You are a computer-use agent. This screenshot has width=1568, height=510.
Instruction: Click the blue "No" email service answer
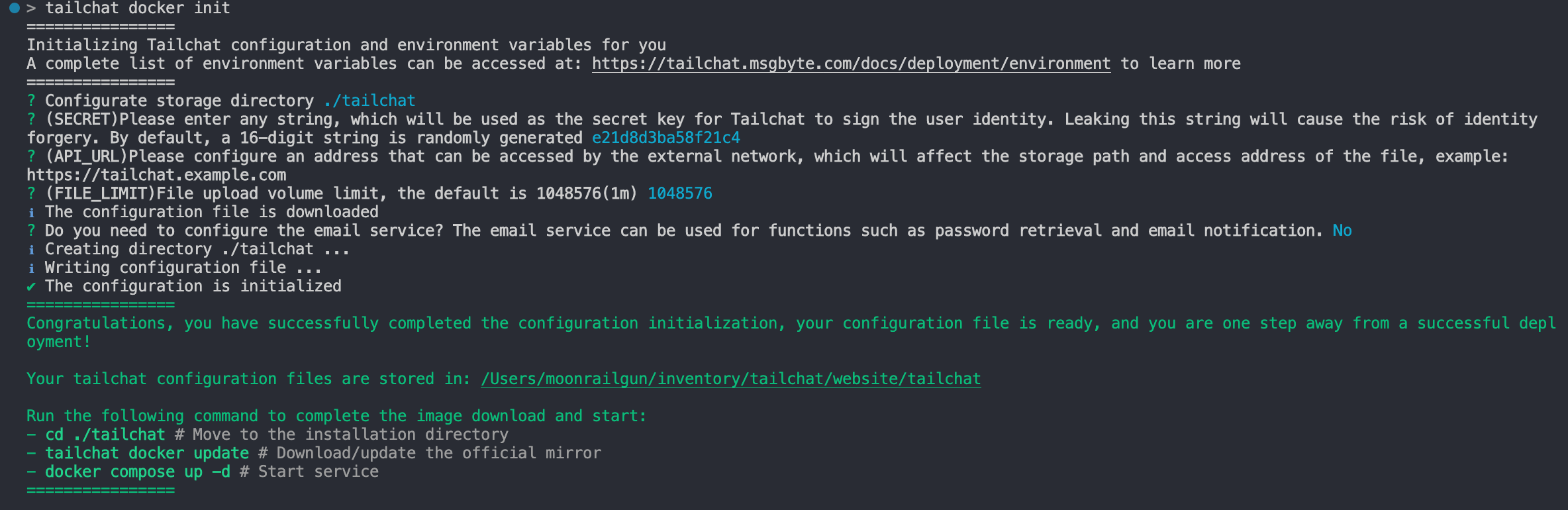pyautogui.click(x=1342, y=230)
